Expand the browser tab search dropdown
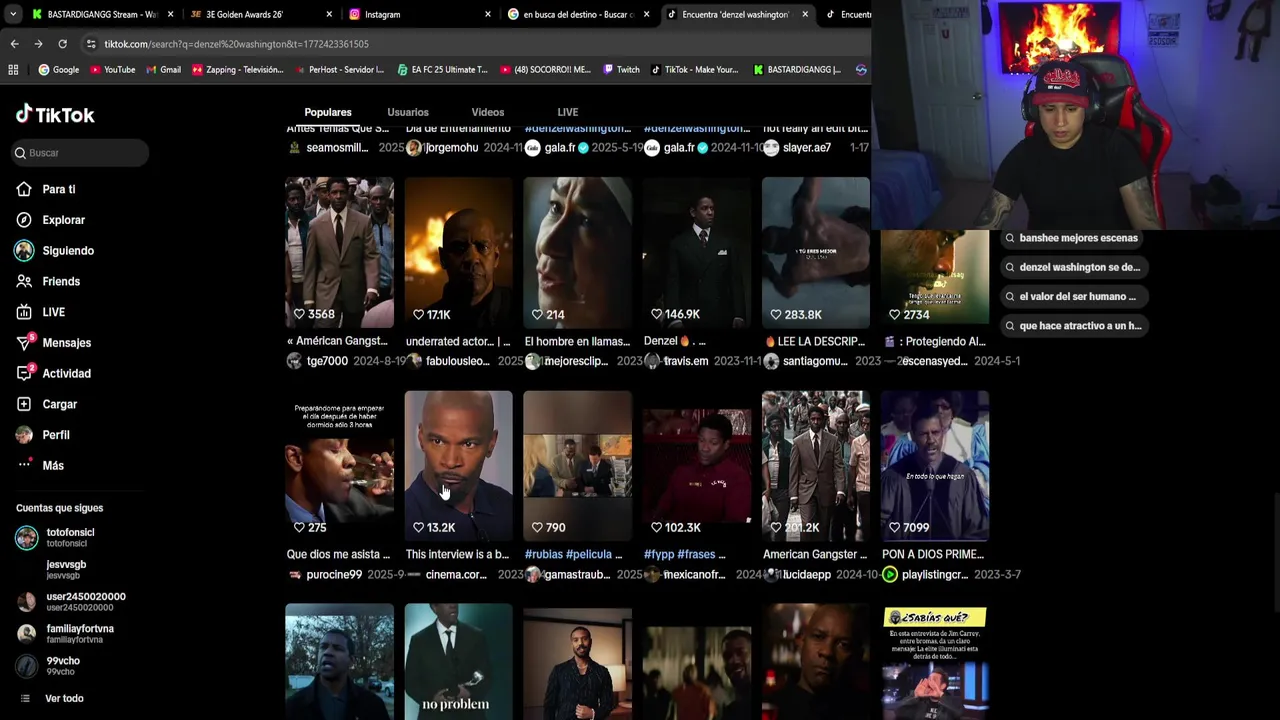 [x=12, y=14]
